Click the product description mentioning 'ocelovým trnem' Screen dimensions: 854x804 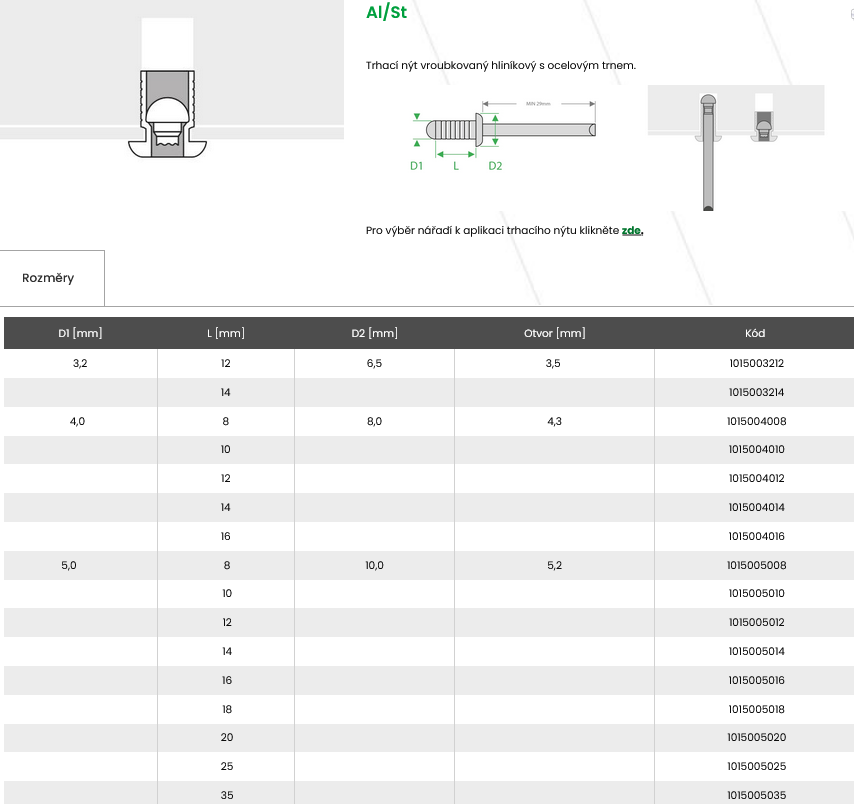500,65
